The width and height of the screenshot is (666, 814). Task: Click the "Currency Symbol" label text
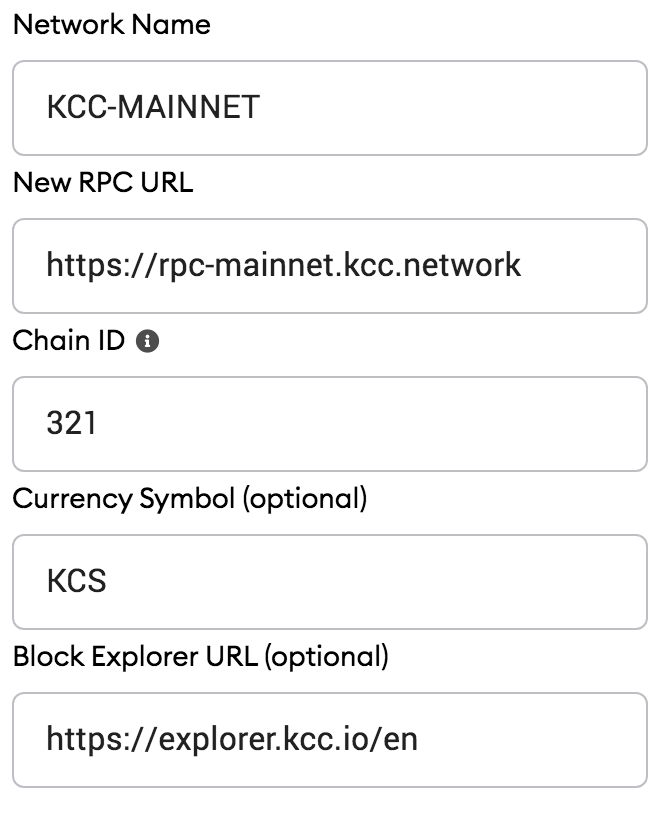tap(122, 498)
